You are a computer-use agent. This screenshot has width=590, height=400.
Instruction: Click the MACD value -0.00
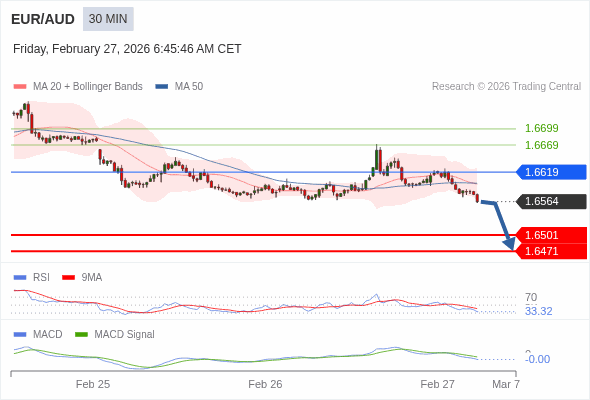537,359
